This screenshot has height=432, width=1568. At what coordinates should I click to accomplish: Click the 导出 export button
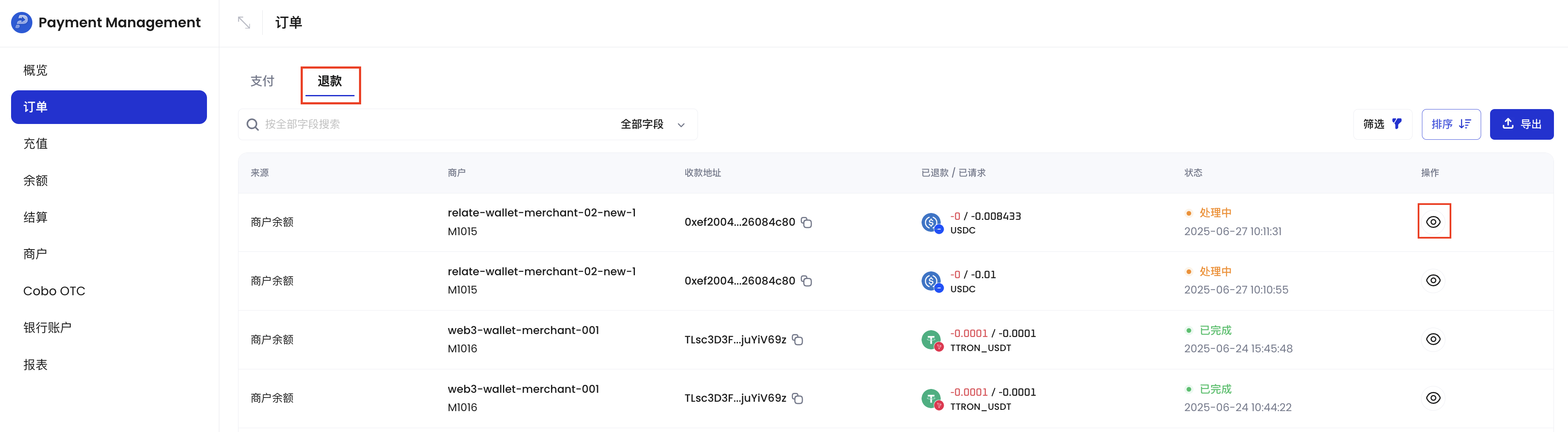pyautogui.click(x=1521, y=124)
